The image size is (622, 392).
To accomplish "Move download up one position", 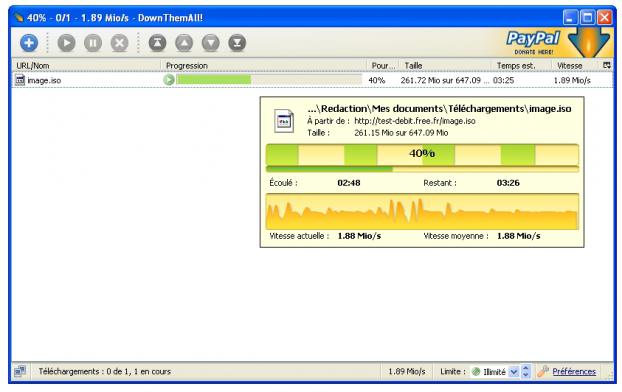I will (184, 42).
